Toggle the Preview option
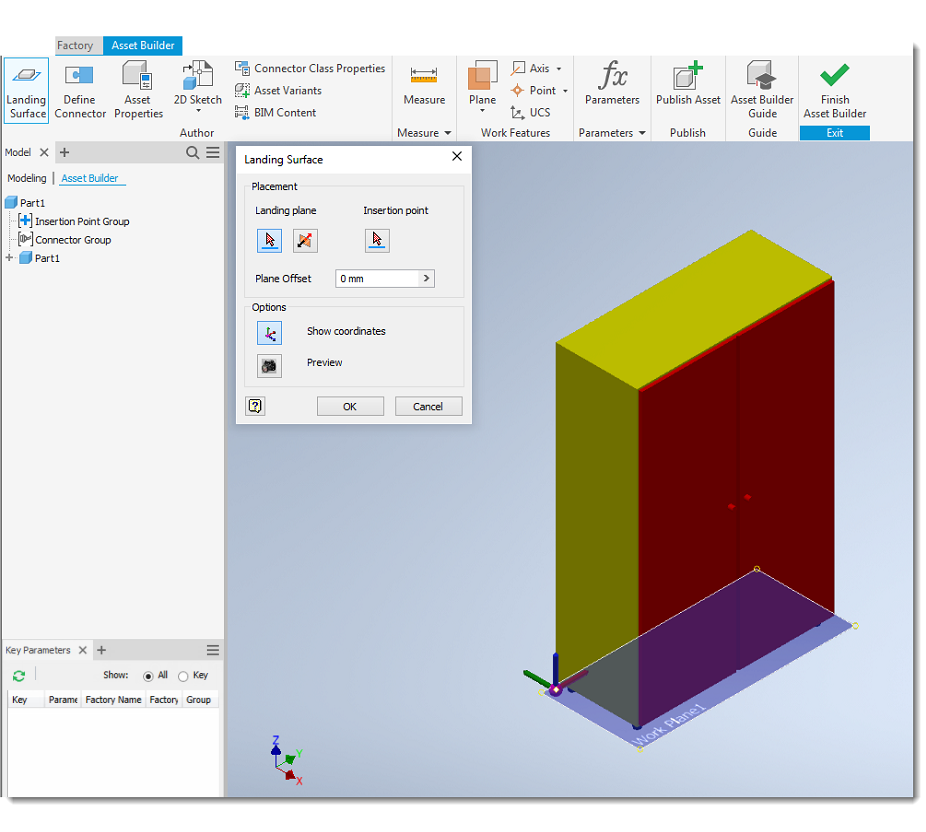 (x=269, y=365)
